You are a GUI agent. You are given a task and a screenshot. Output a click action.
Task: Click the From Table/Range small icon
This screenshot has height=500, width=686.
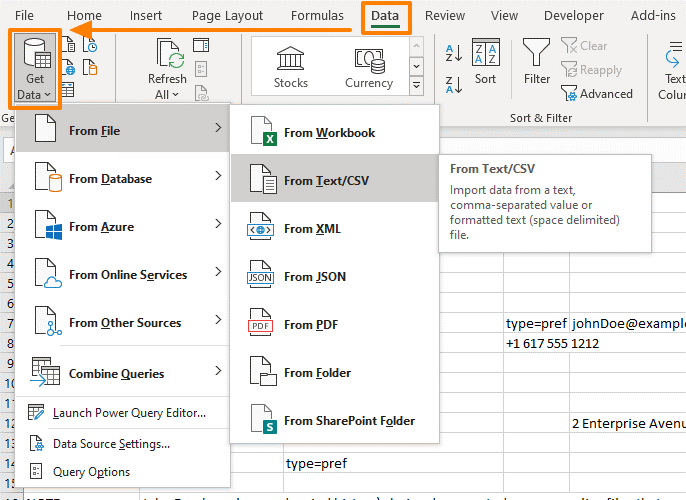click(x=68, y=89)
